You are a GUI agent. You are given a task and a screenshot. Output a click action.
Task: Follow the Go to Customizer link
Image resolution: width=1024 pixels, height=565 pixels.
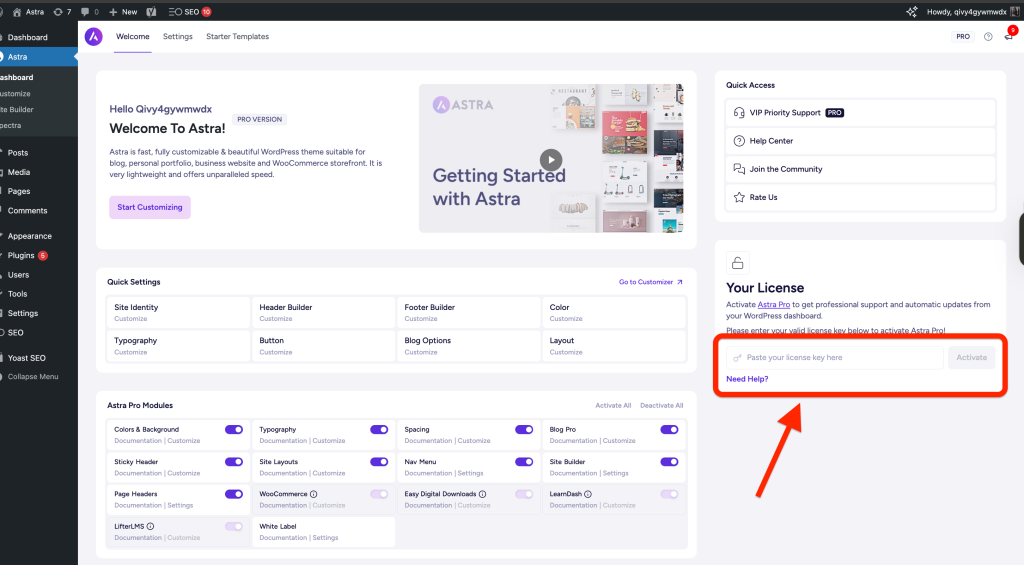pyautogui.click(x=651, y=282)
